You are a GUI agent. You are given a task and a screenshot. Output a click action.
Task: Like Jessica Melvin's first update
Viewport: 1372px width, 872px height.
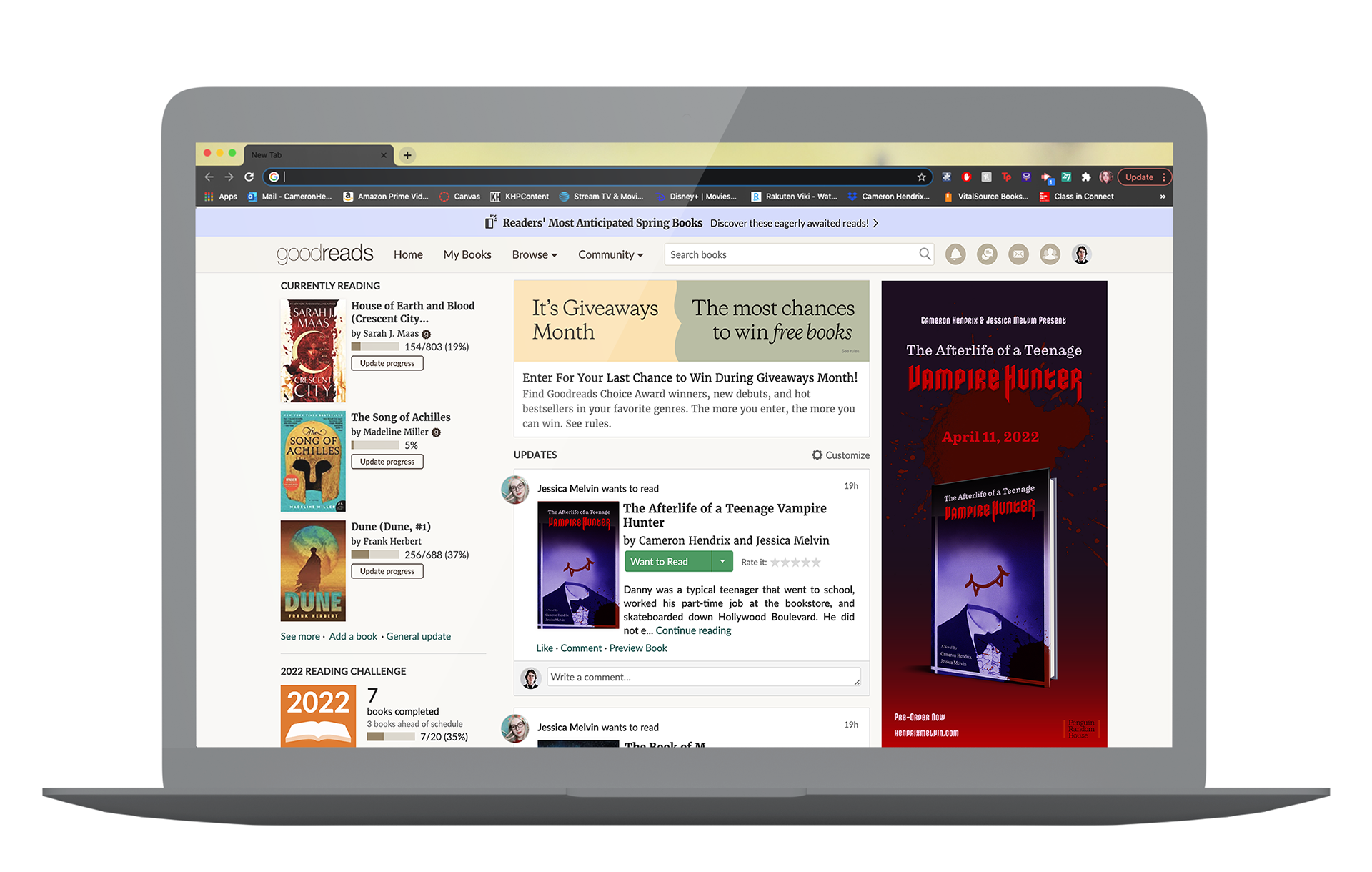click(545, 648)
